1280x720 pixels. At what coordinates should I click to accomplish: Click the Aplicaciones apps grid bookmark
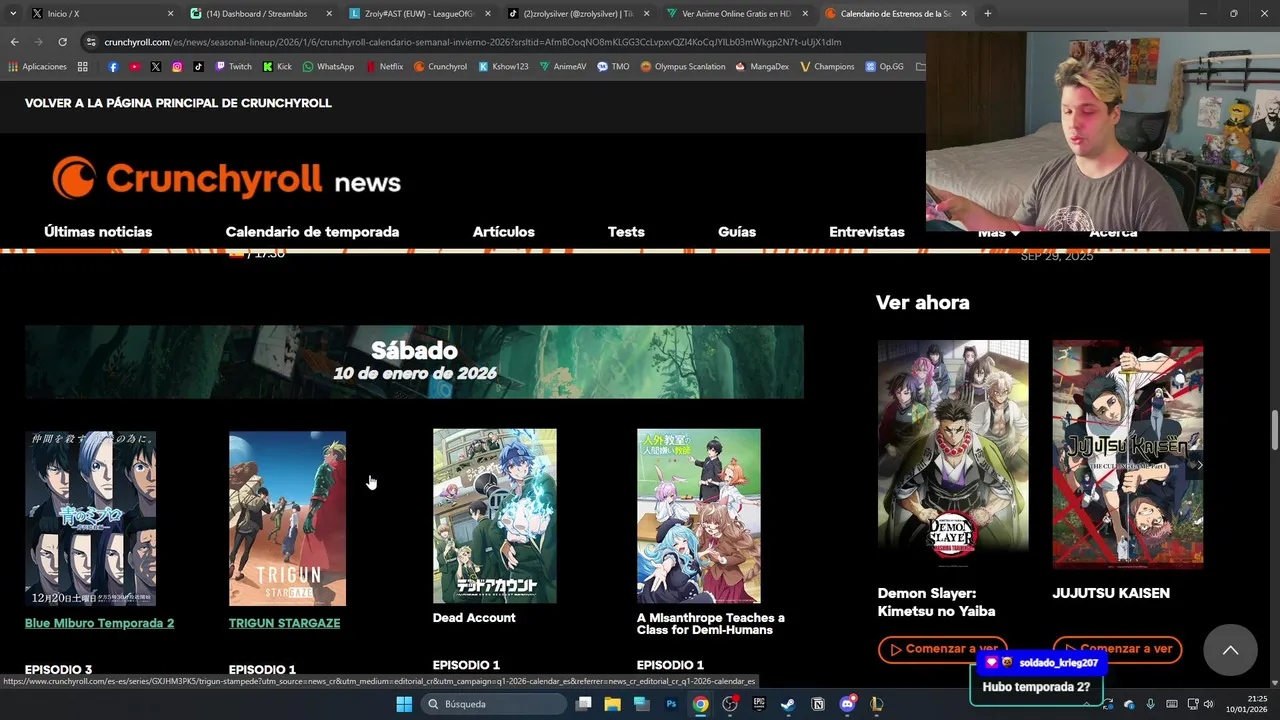point(37,67)
